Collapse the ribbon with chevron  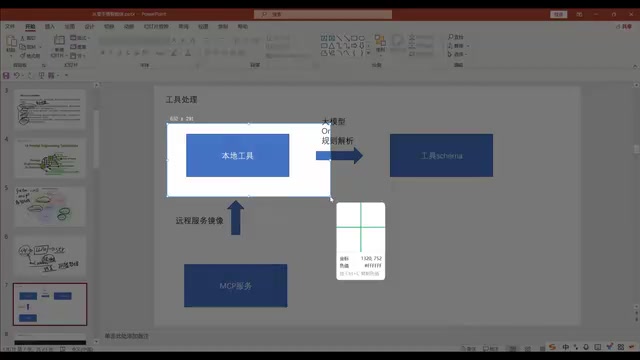[x=635, y=66]
